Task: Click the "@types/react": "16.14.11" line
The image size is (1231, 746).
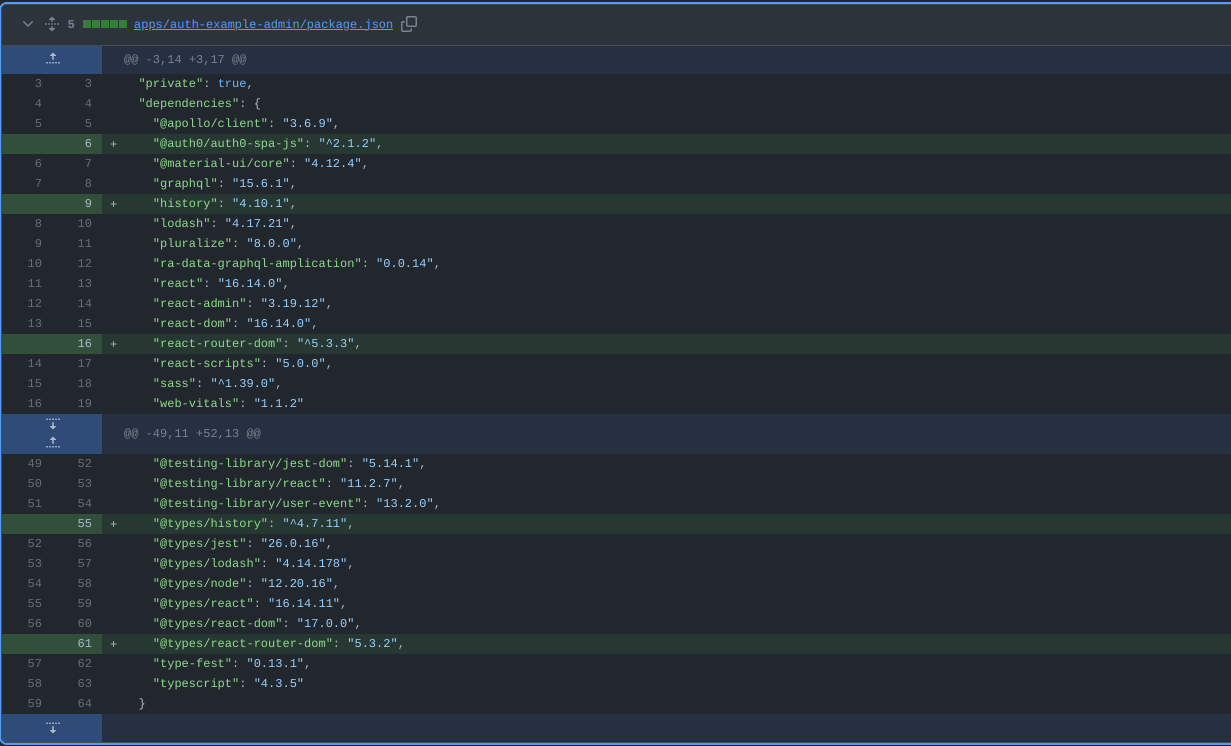Action: click(666, 604)
